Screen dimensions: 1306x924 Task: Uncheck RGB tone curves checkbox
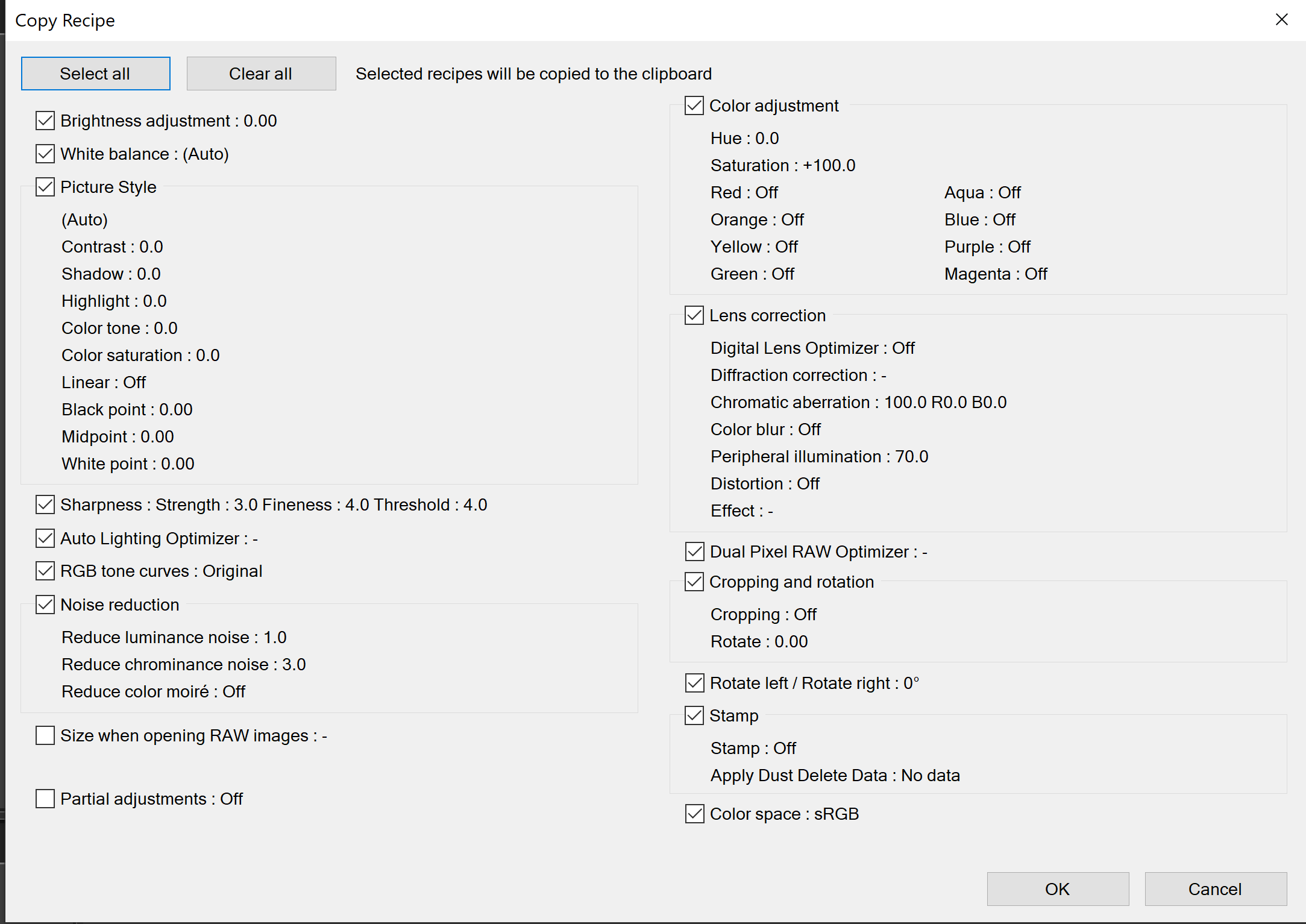coord(45,571)
